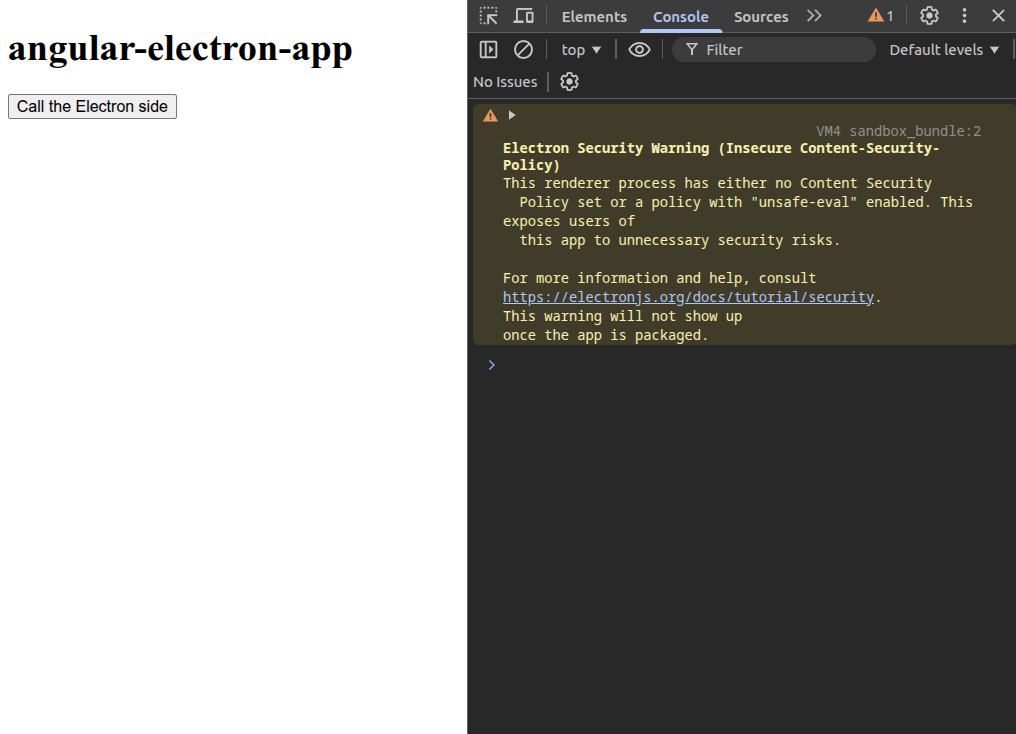The width and height of the screenshot is (1016, 734).
Task: Create a live expression with the eye icon
Action: [x=639, y=49]
